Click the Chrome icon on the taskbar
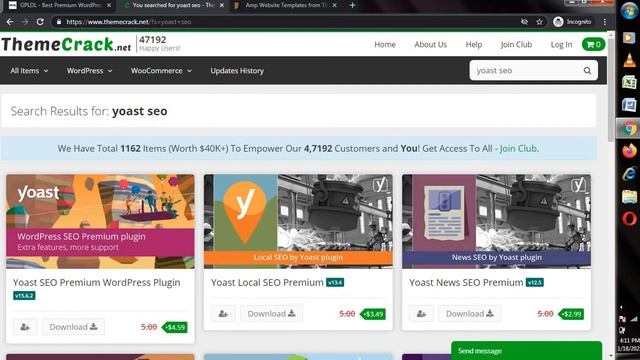The image size is (640, 360). coord(629,128)
